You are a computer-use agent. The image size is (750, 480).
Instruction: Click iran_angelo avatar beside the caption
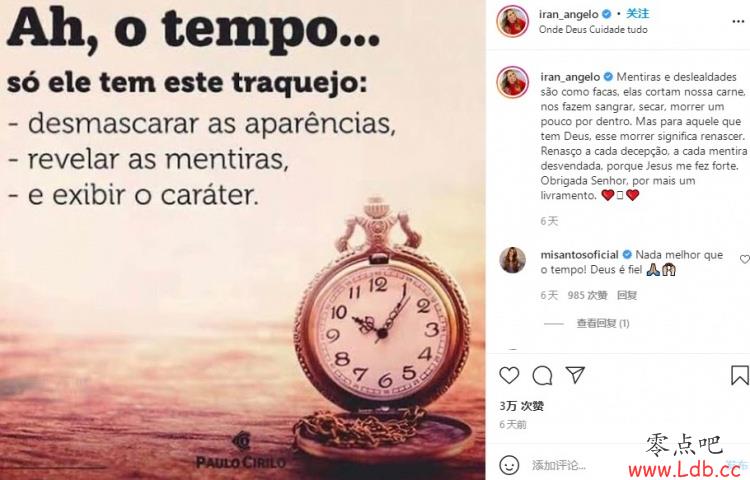(512, 82)
